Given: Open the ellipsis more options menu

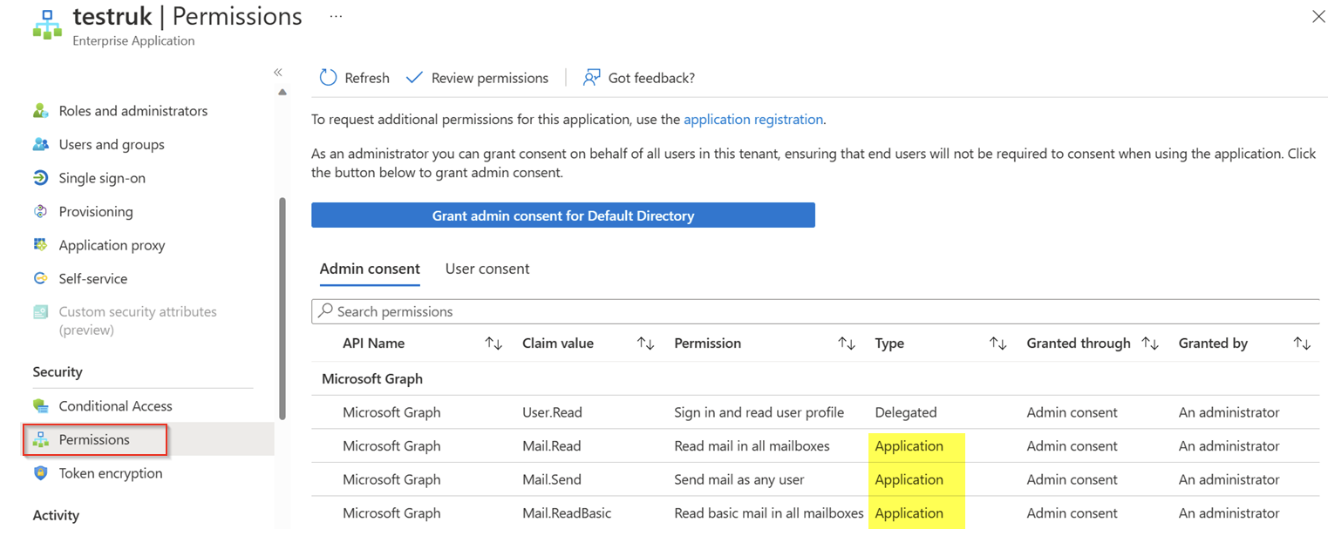Looking at the screenshot, I should 336,17.
